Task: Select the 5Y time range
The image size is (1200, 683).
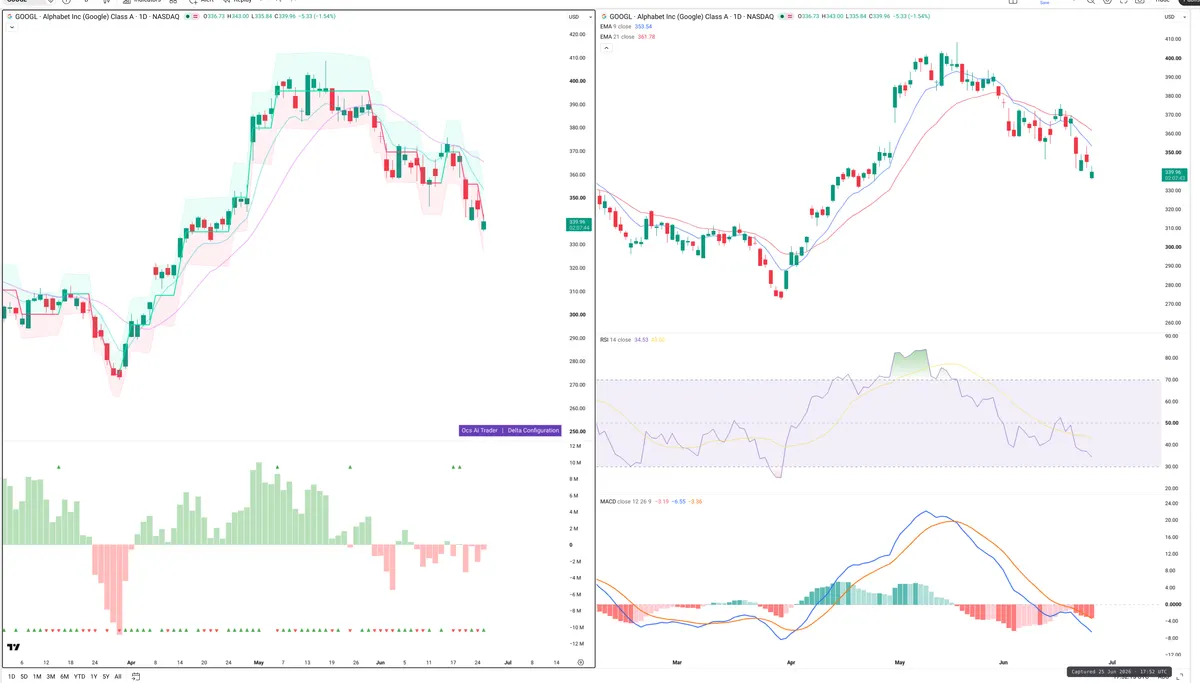Action: pyautogui.click(x=106, y=676)
